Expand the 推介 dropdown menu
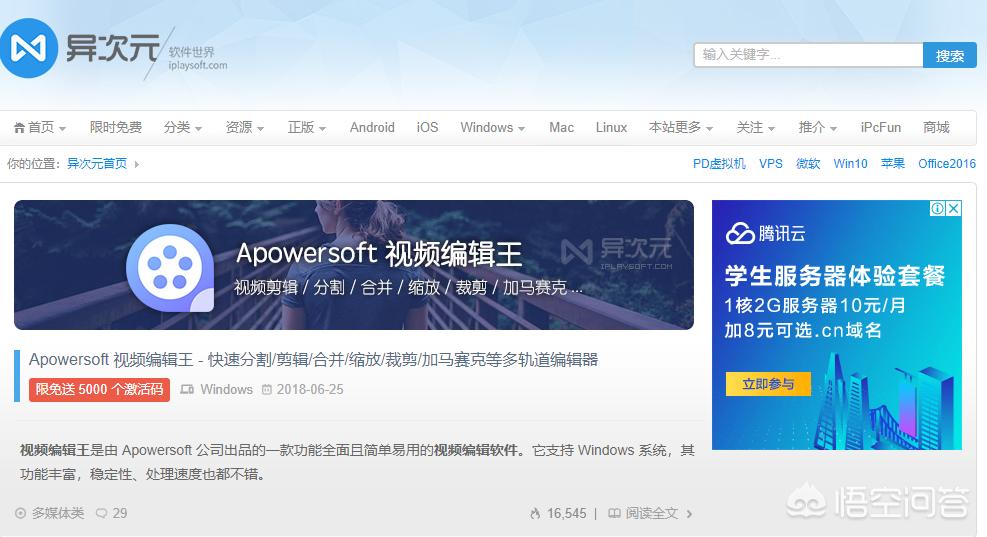Viewport: 987px width, 537px height. click(833, 128)
